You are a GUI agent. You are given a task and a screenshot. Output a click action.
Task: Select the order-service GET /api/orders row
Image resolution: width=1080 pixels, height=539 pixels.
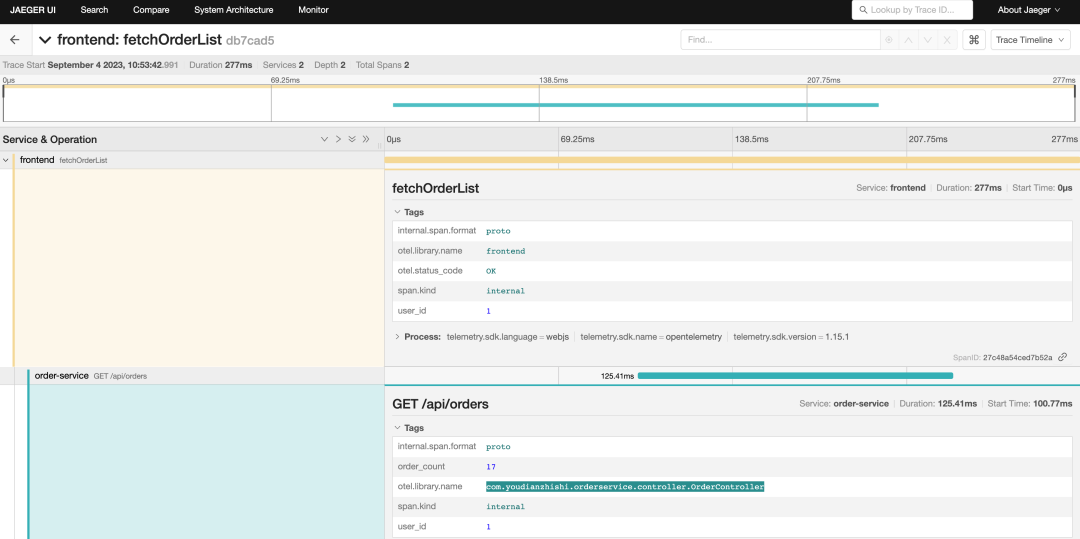(192, 376)
